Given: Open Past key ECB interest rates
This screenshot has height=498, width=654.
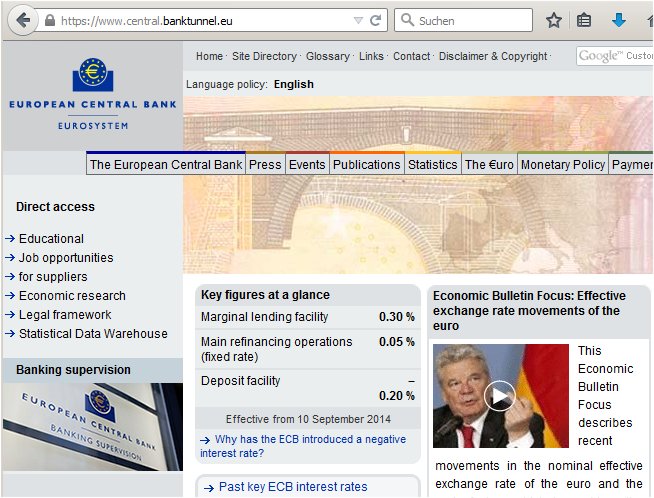Looking at the screenshot, I should coord(293,487).
